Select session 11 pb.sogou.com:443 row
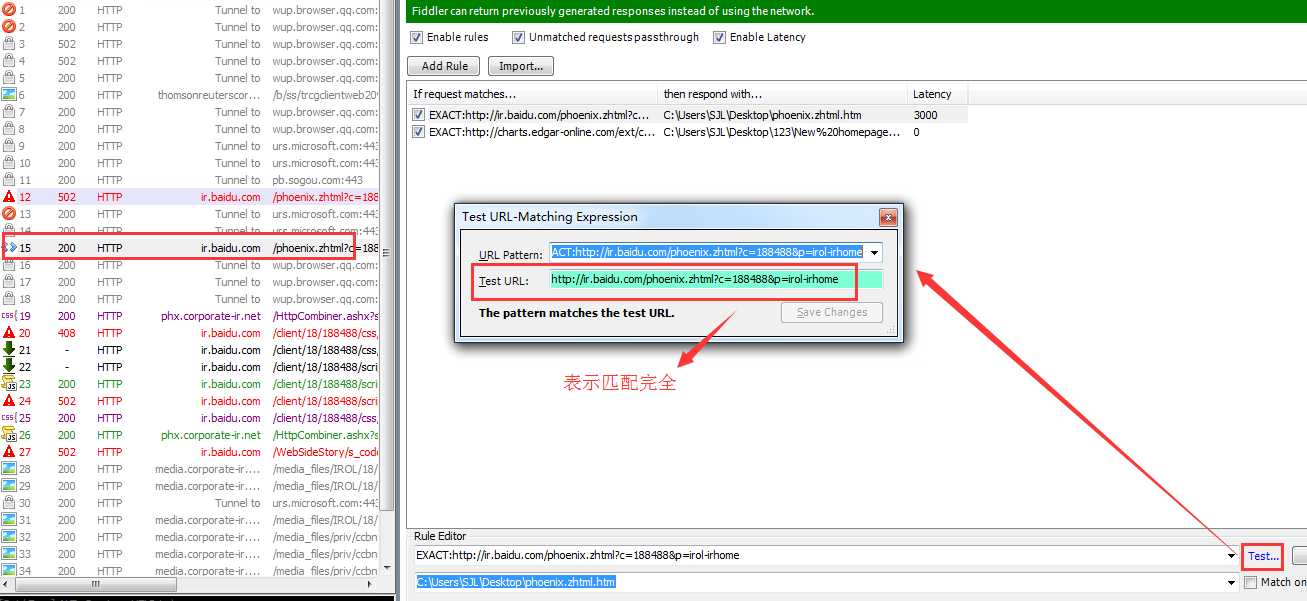Image resolution: width=1307 pixels, height=601 pixels. pos(190,180)
